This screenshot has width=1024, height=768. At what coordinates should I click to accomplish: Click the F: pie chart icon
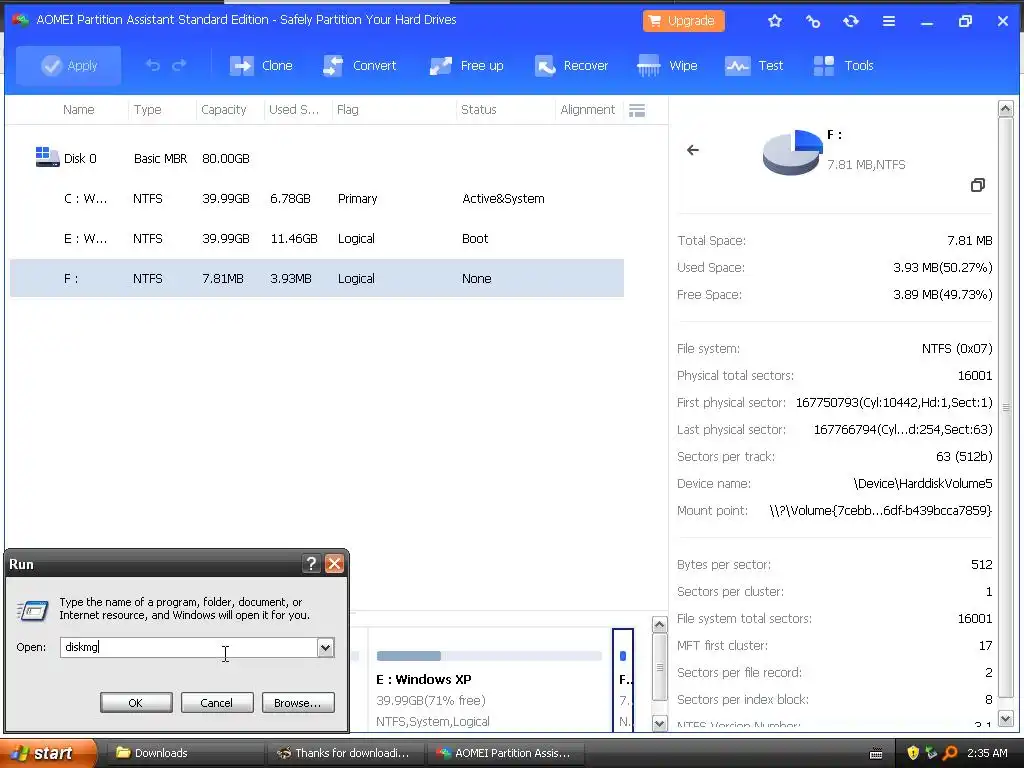792,152
